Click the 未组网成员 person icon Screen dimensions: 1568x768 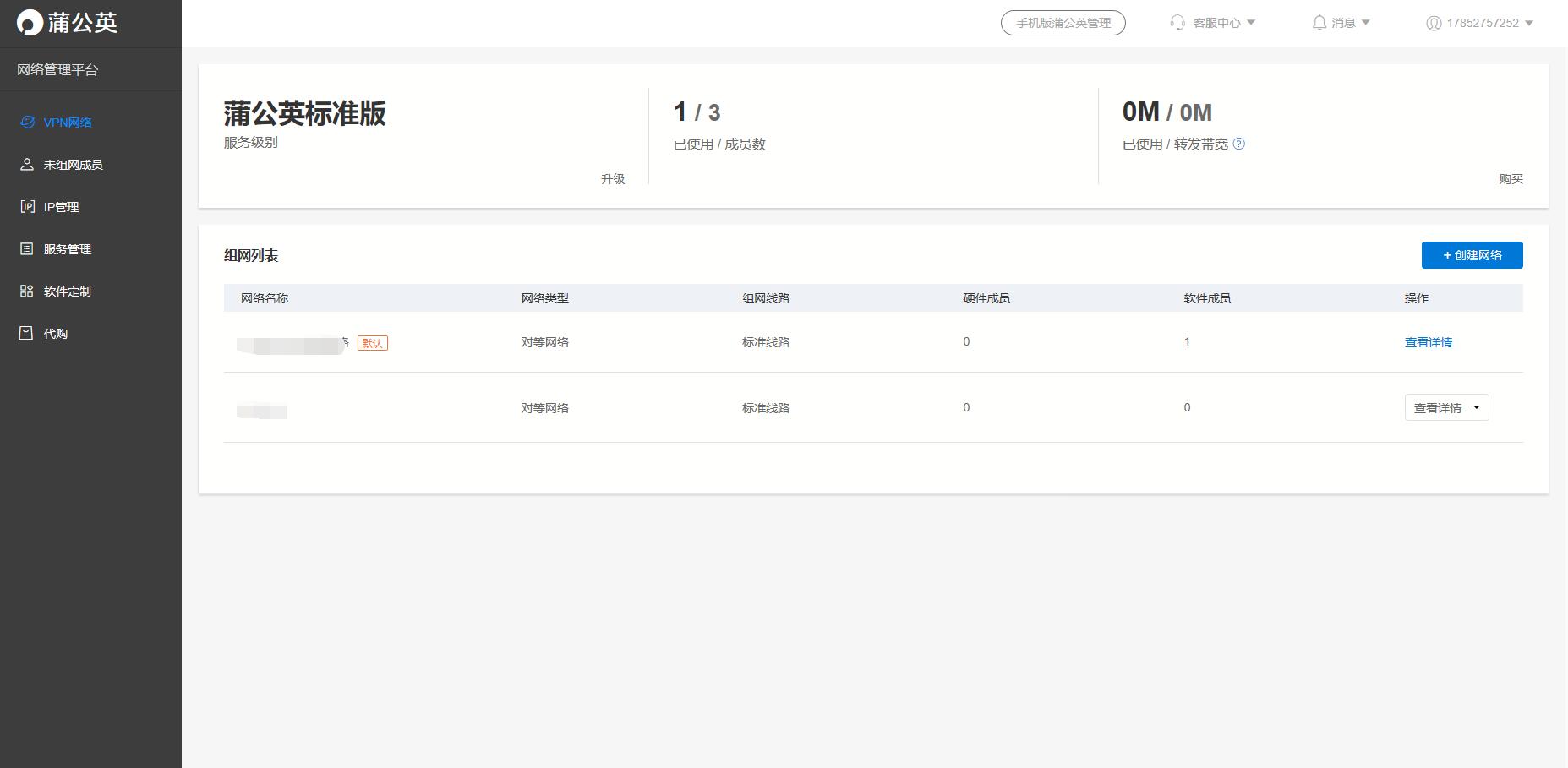27,165
